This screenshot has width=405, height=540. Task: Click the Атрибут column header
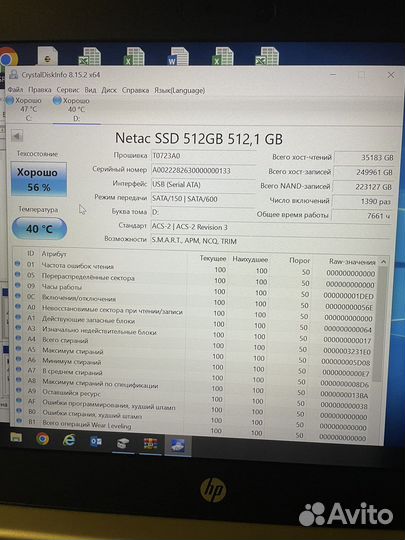(x=54, y=254)
